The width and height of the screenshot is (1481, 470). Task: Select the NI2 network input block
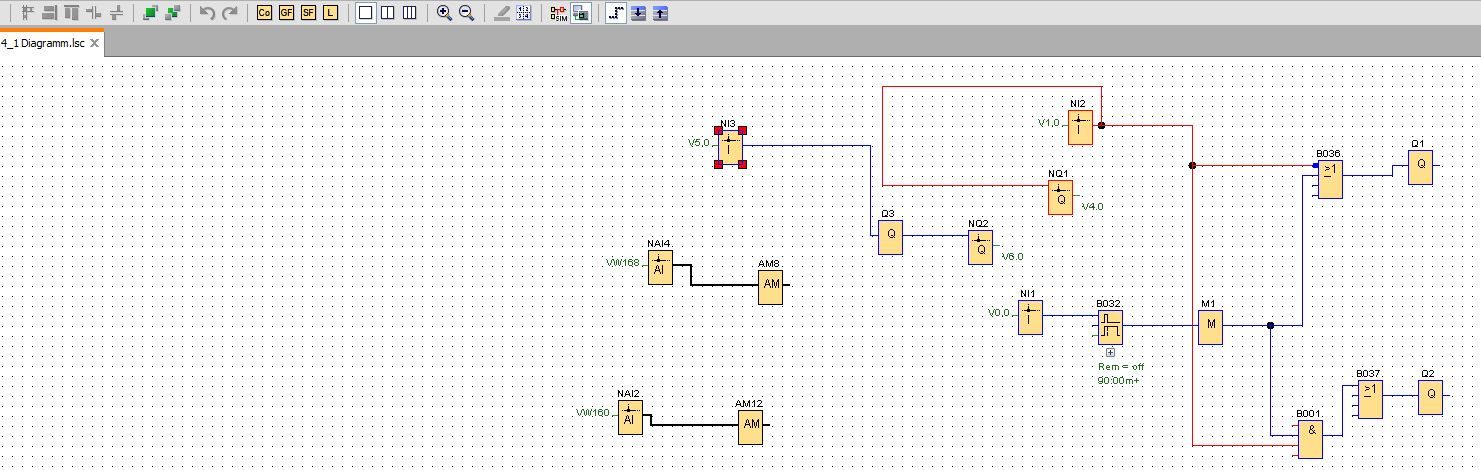pos(1080,127)
